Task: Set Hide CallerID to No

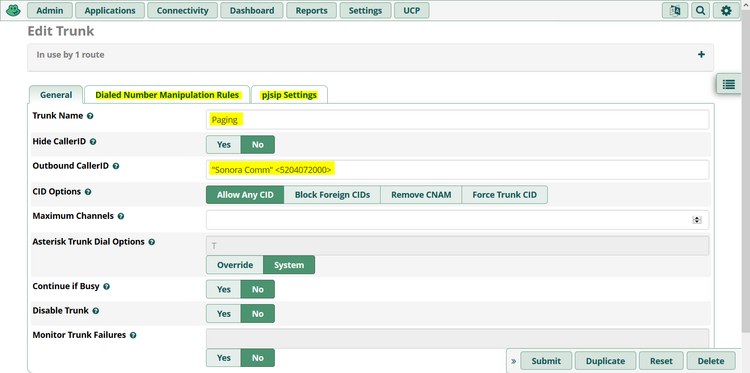Action: [257, 144]
